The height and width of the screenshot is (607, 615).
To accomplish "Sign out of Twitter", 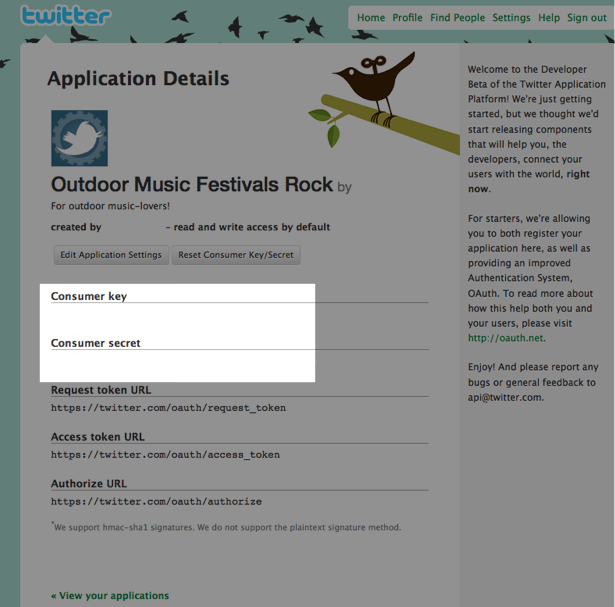I will (x=587, y=18).
